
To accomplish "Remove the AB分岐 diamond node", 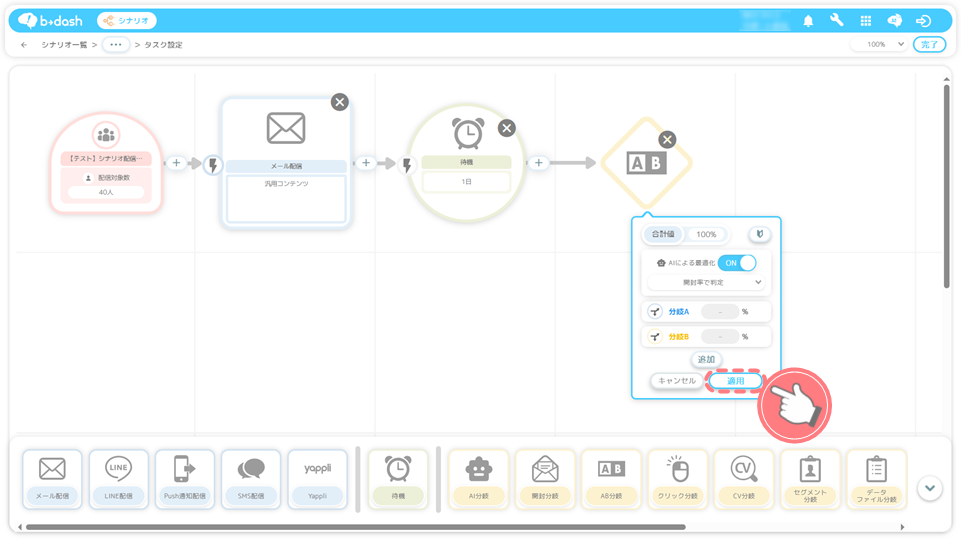I will pyautogui.click(x=667, y=140).
